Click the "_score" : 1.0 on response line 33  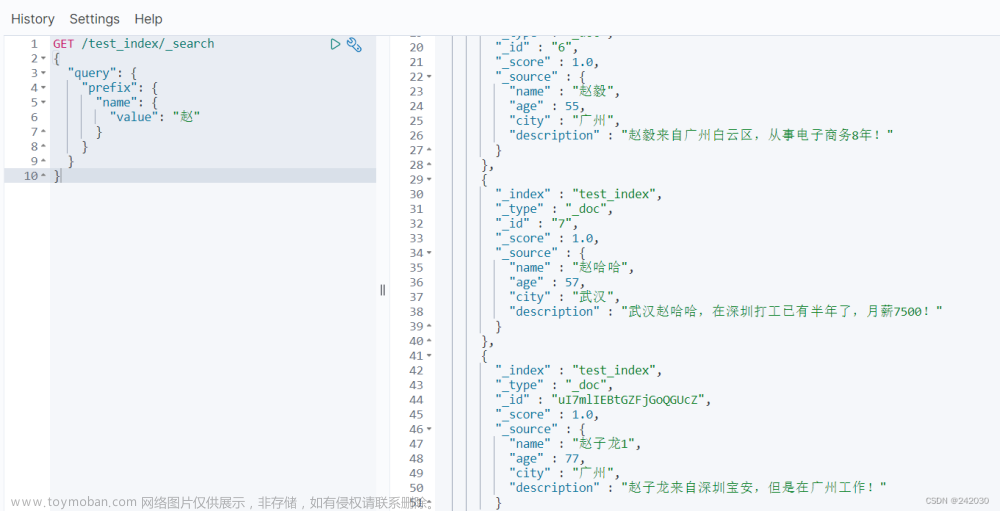tap(548, 238)
